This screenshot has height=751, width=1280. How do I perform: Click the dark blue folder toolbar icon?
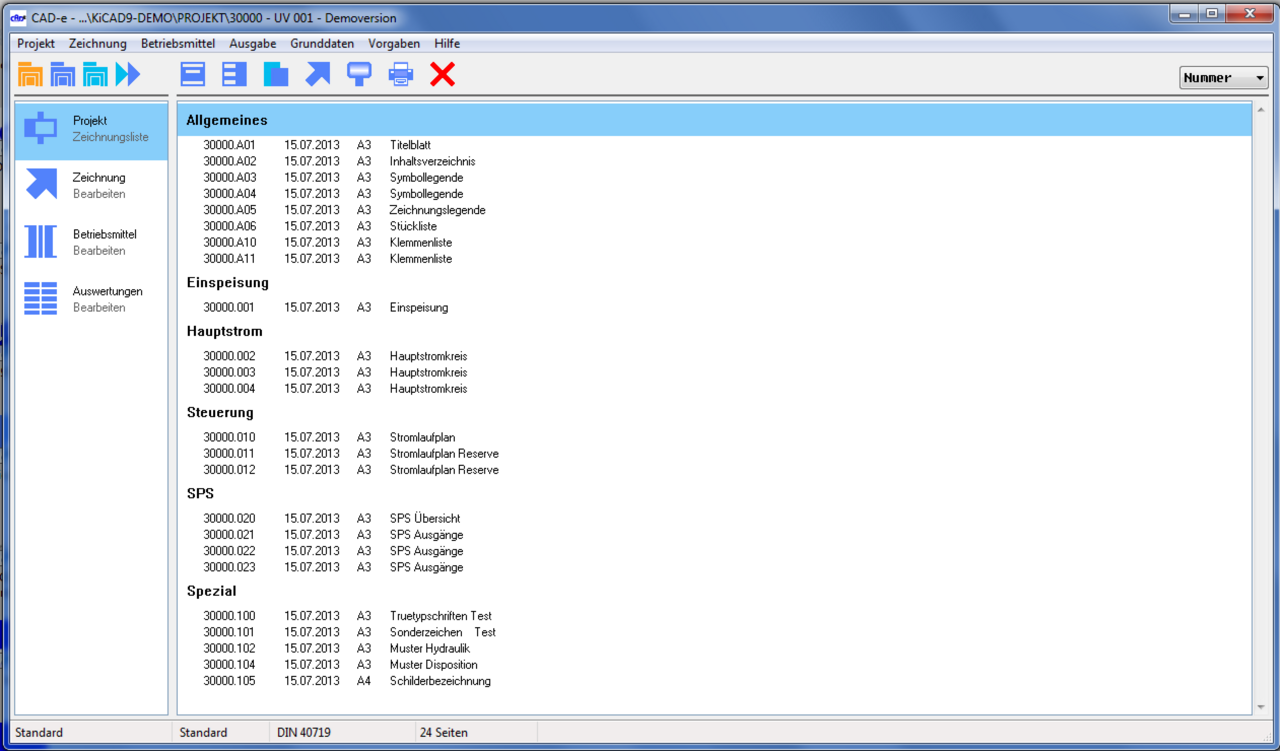point(63,75)
